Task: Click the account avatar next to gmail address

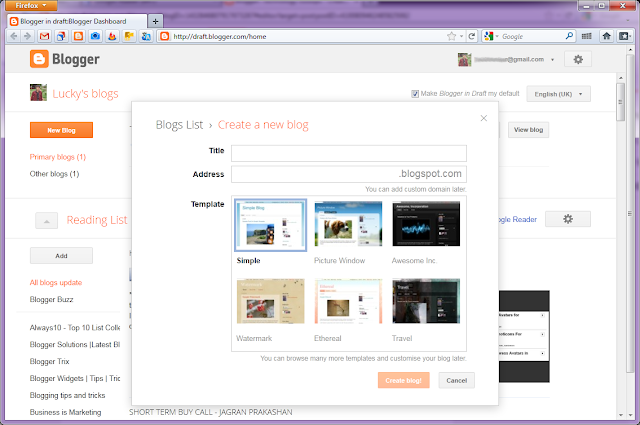Action: [464, 60]
